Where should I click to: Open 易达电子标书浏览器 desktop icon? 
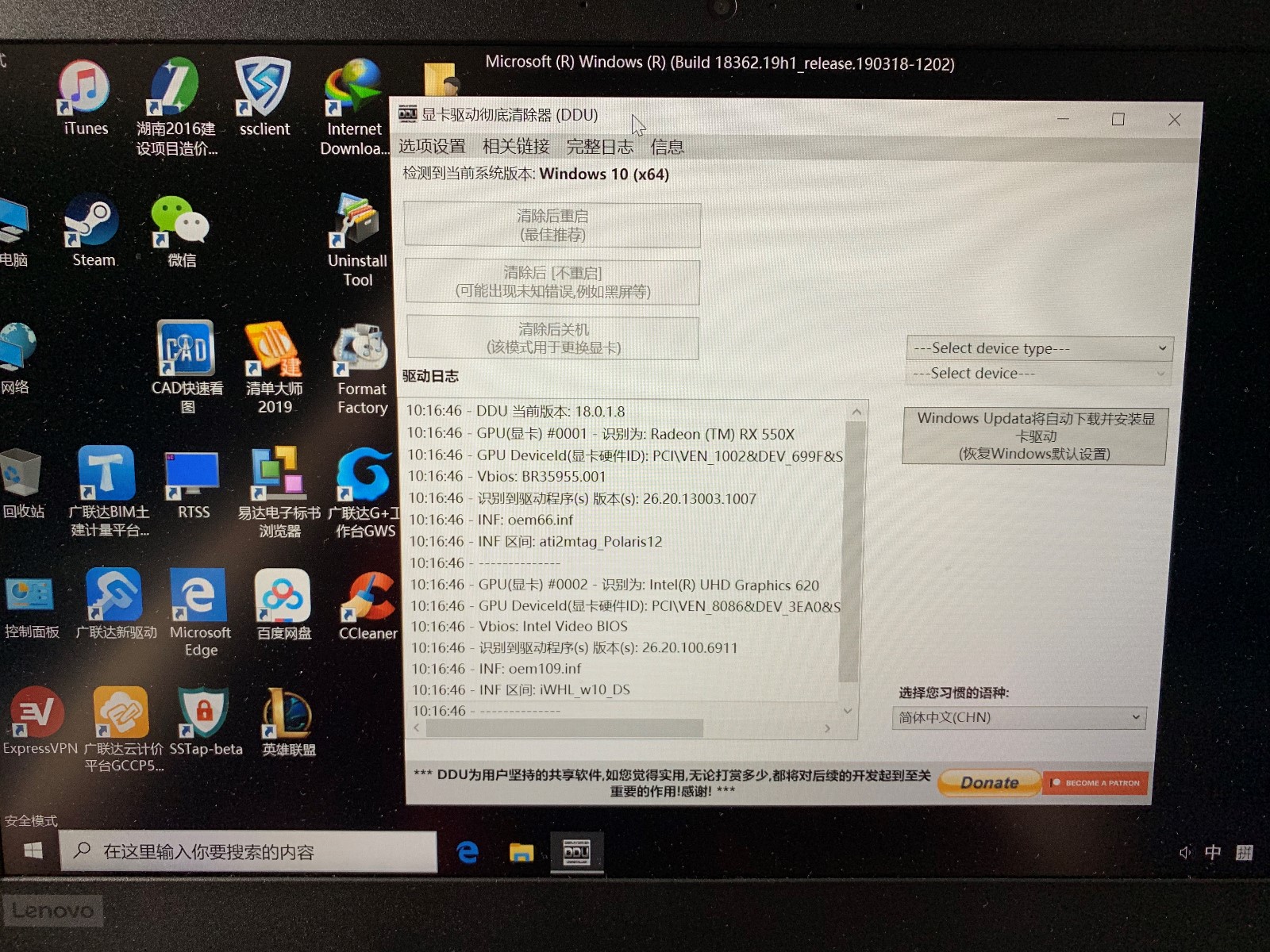[x=279, y=492]
